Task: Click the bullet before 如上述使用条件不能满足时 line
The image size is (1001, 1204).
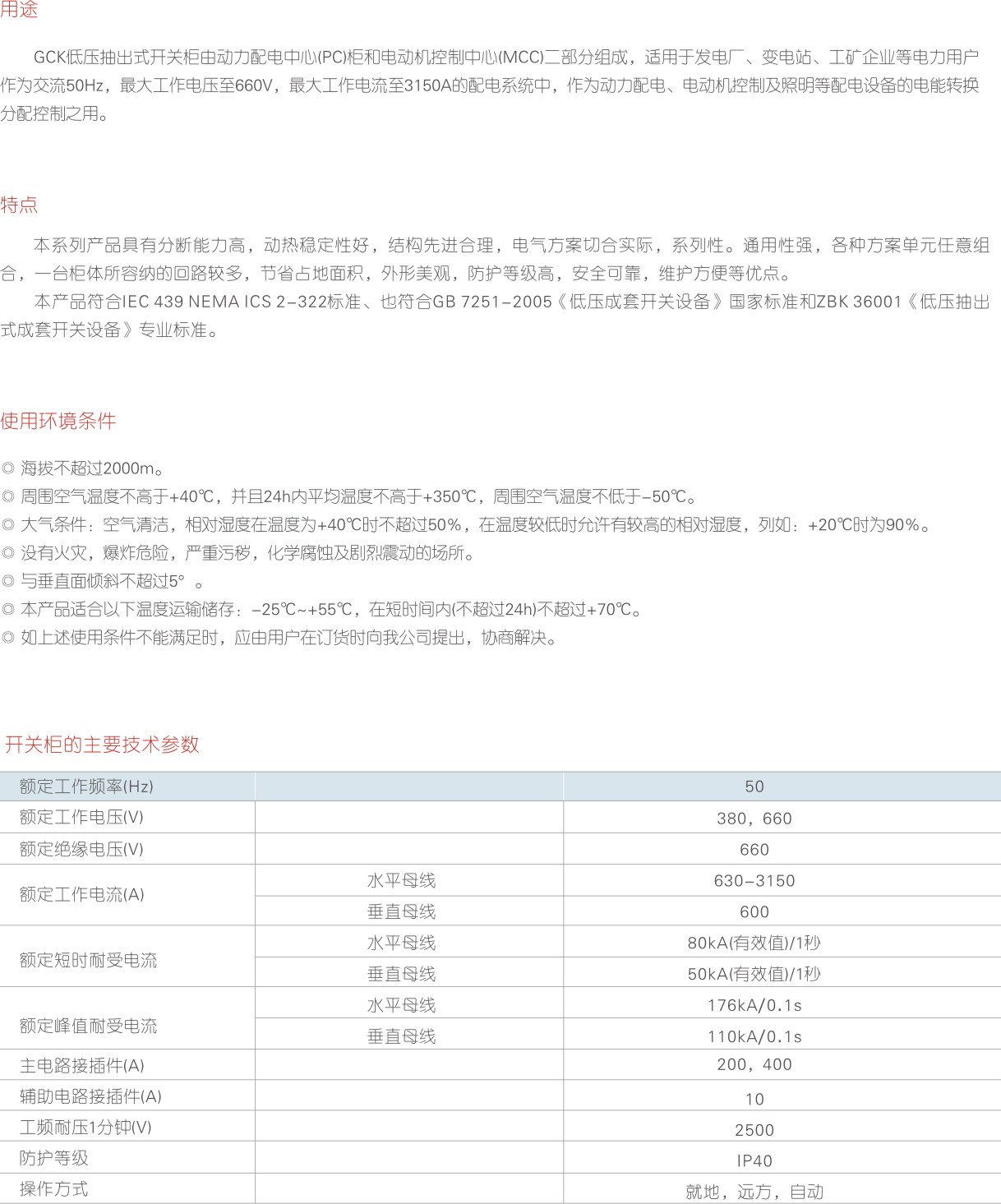Action: click(8, 639)
